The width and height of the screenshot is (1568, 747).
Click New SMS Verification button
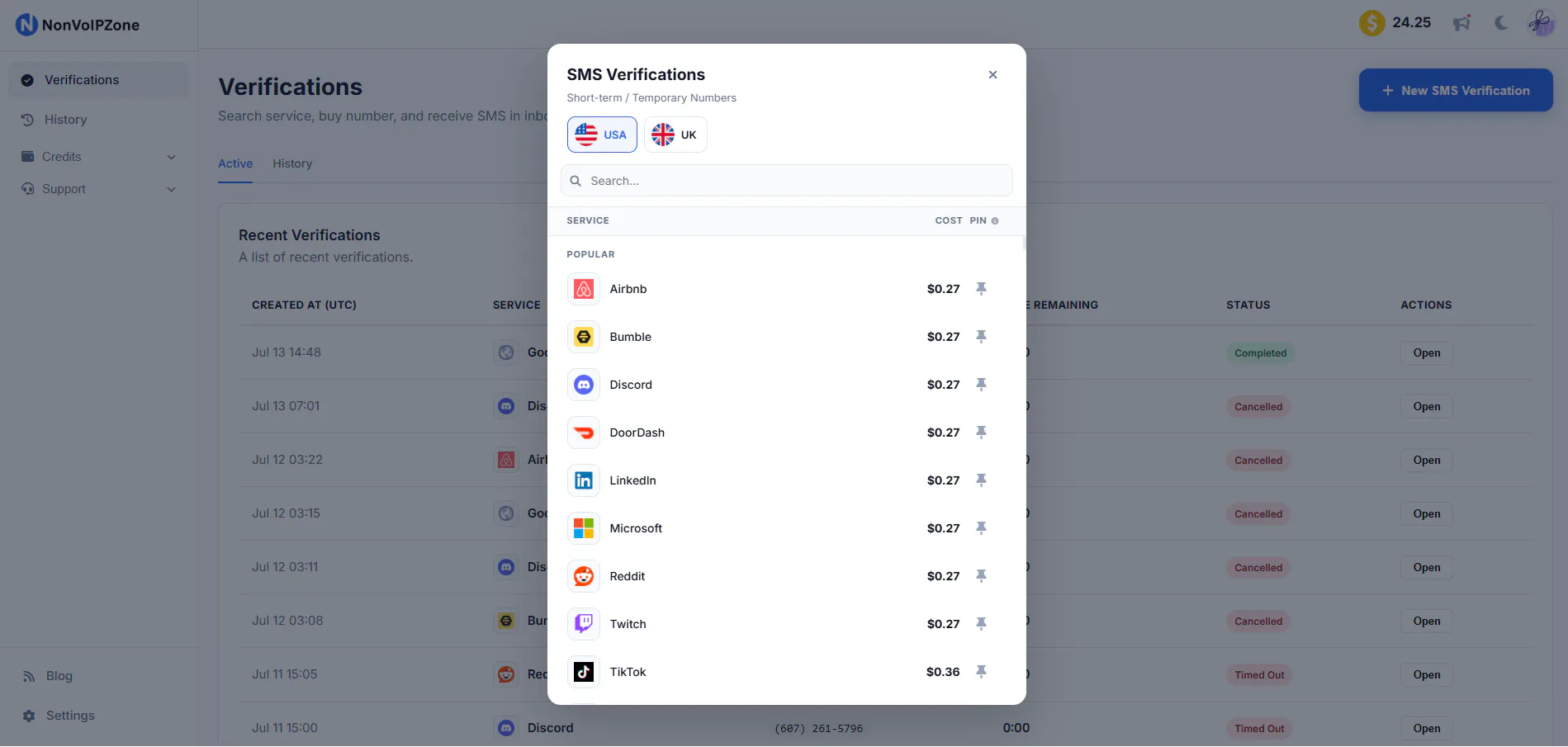[x=1456, y=90]
